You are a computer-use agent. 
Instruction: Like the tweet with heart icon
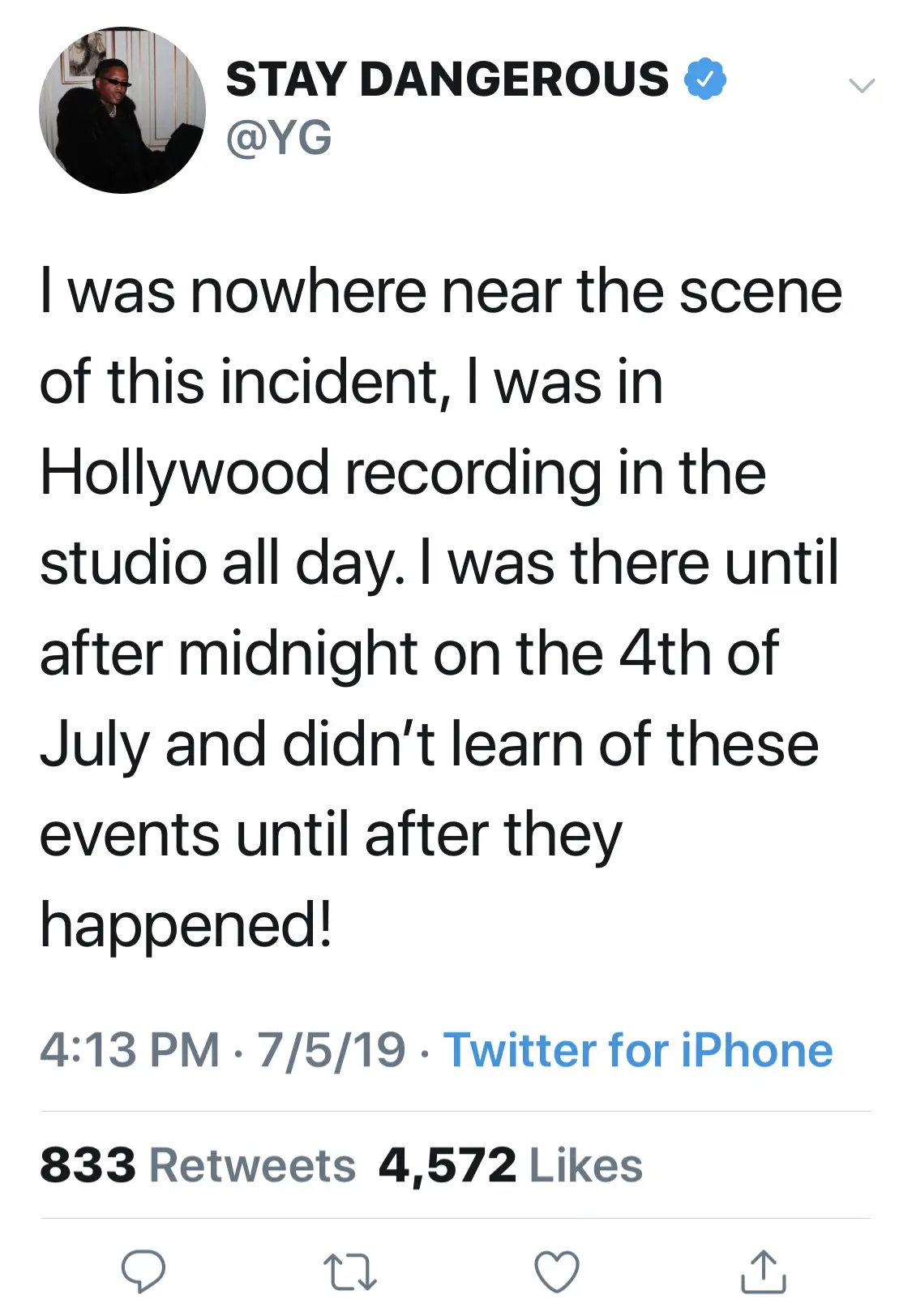point(557,1271)
